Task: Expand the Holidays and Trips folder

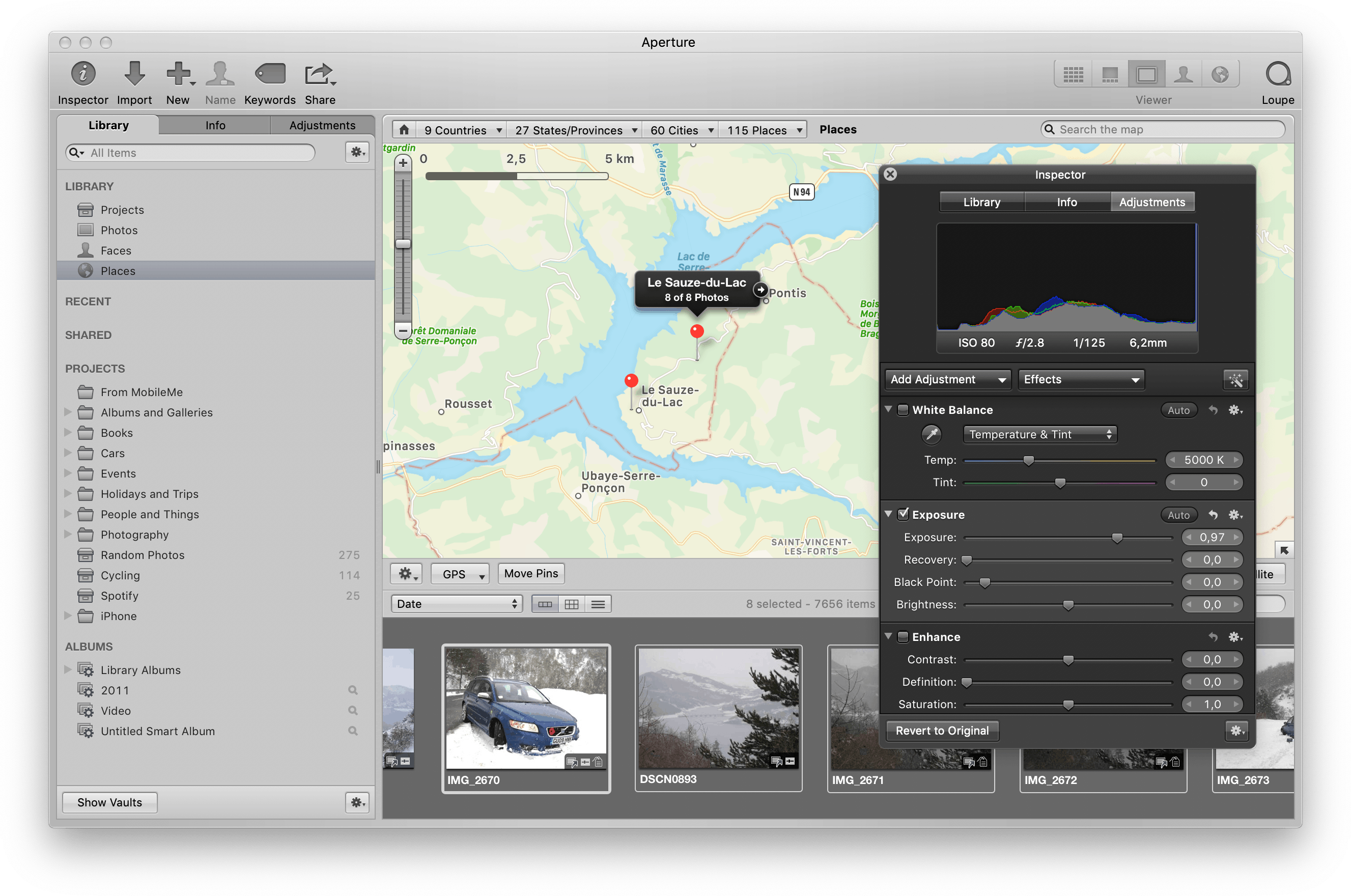Action: (x=68, y=494)
